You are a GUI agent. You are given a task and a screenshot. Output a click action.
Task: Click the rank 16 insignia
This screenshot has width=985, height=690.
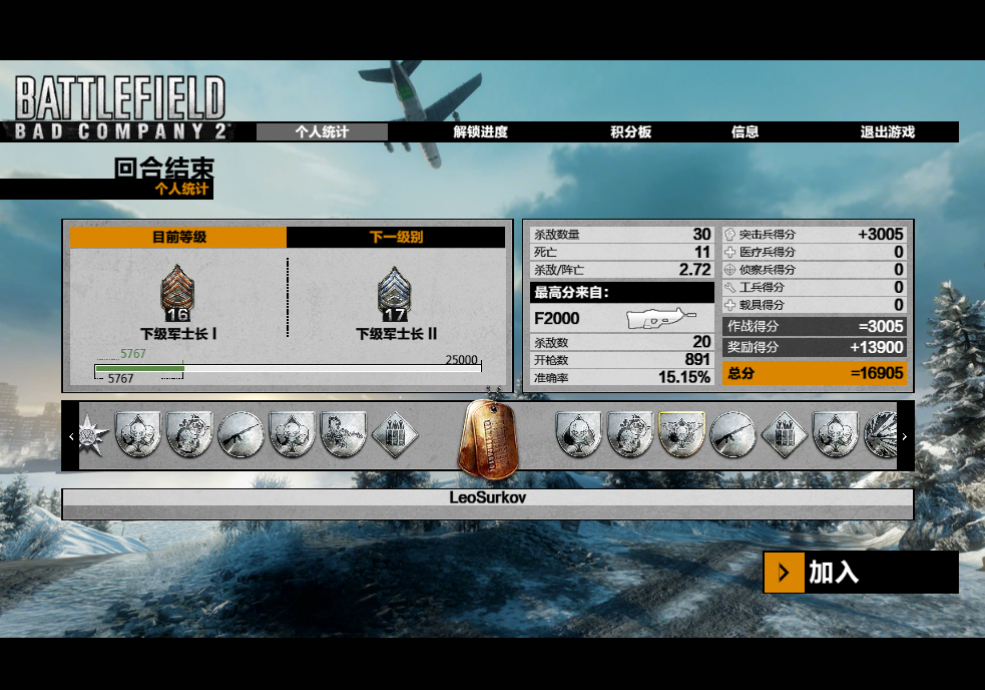(178, 293)
